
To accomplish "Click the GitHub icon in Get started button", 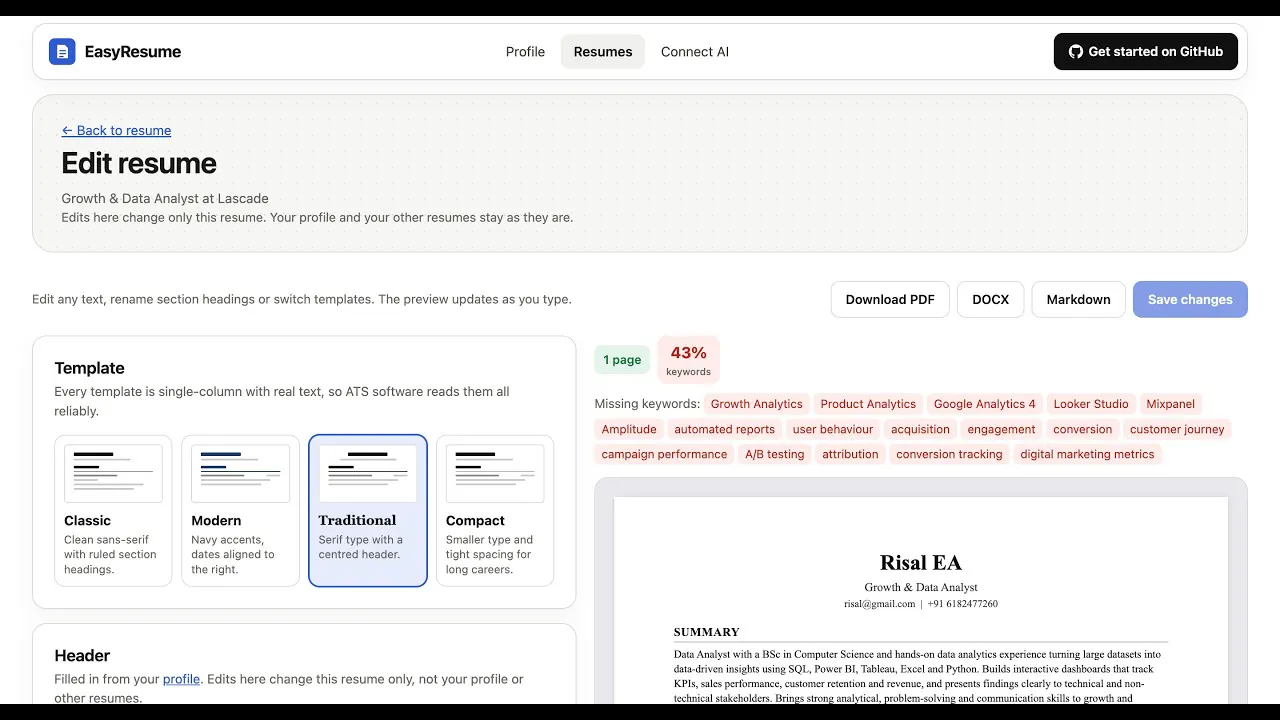I will click(1076, 52).
